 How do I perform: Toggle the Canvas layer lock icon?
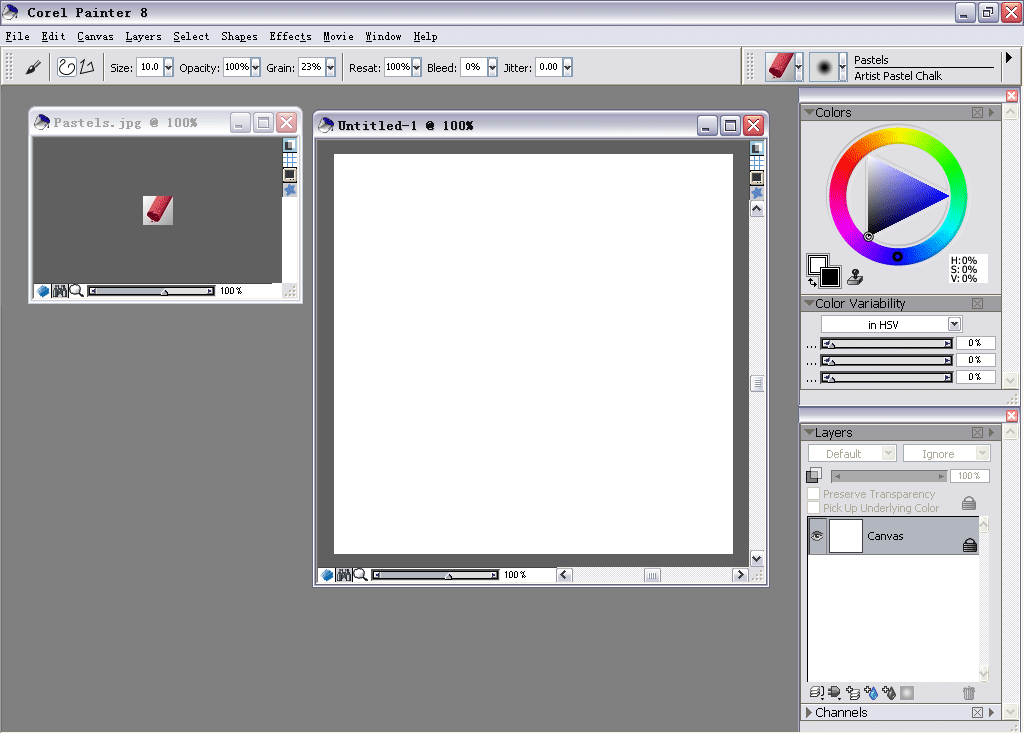pyautogui.click(x=970, y=545)
